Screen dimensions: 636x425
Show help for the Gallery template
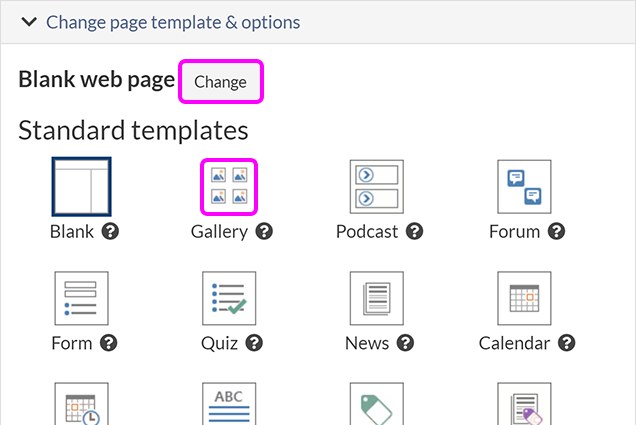pyautogui.click(x=264, y=232)
